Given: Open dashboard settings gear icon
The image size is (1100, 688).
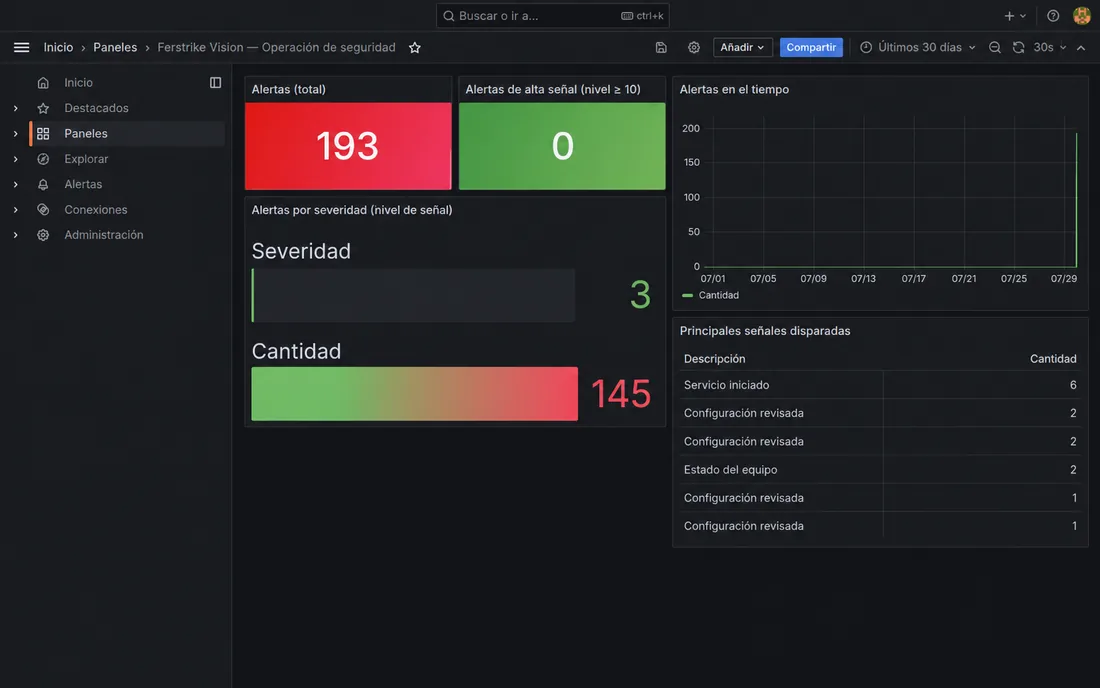Looking at the screenshot, I should pos(693,47).
